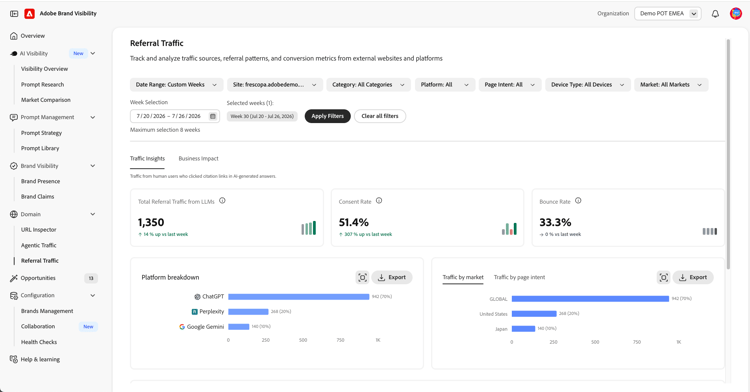
Task: Open Prompt Library page
Action: (40, 148)
